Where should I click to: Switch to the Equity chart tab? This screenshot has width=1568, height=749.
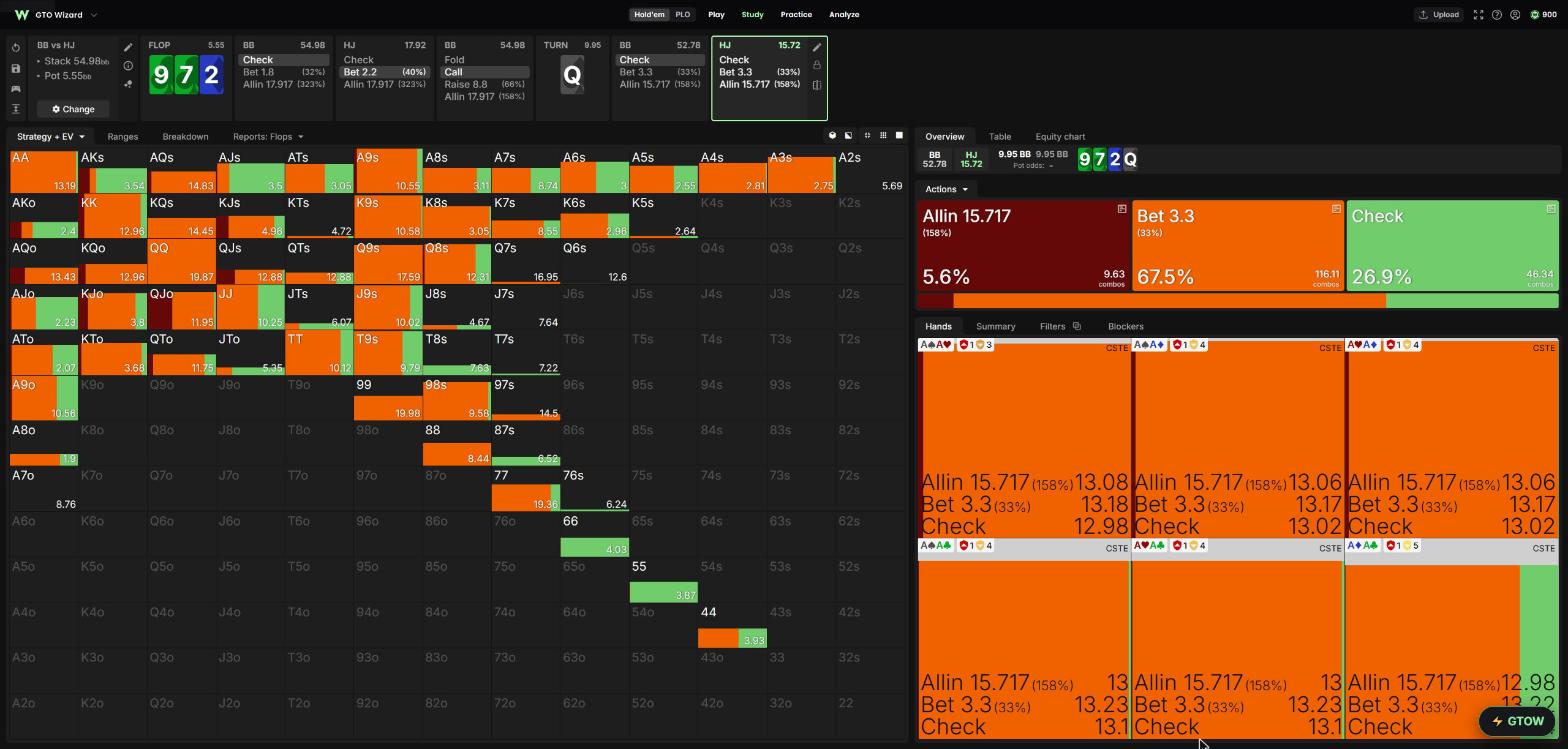tap(1060, 137)
